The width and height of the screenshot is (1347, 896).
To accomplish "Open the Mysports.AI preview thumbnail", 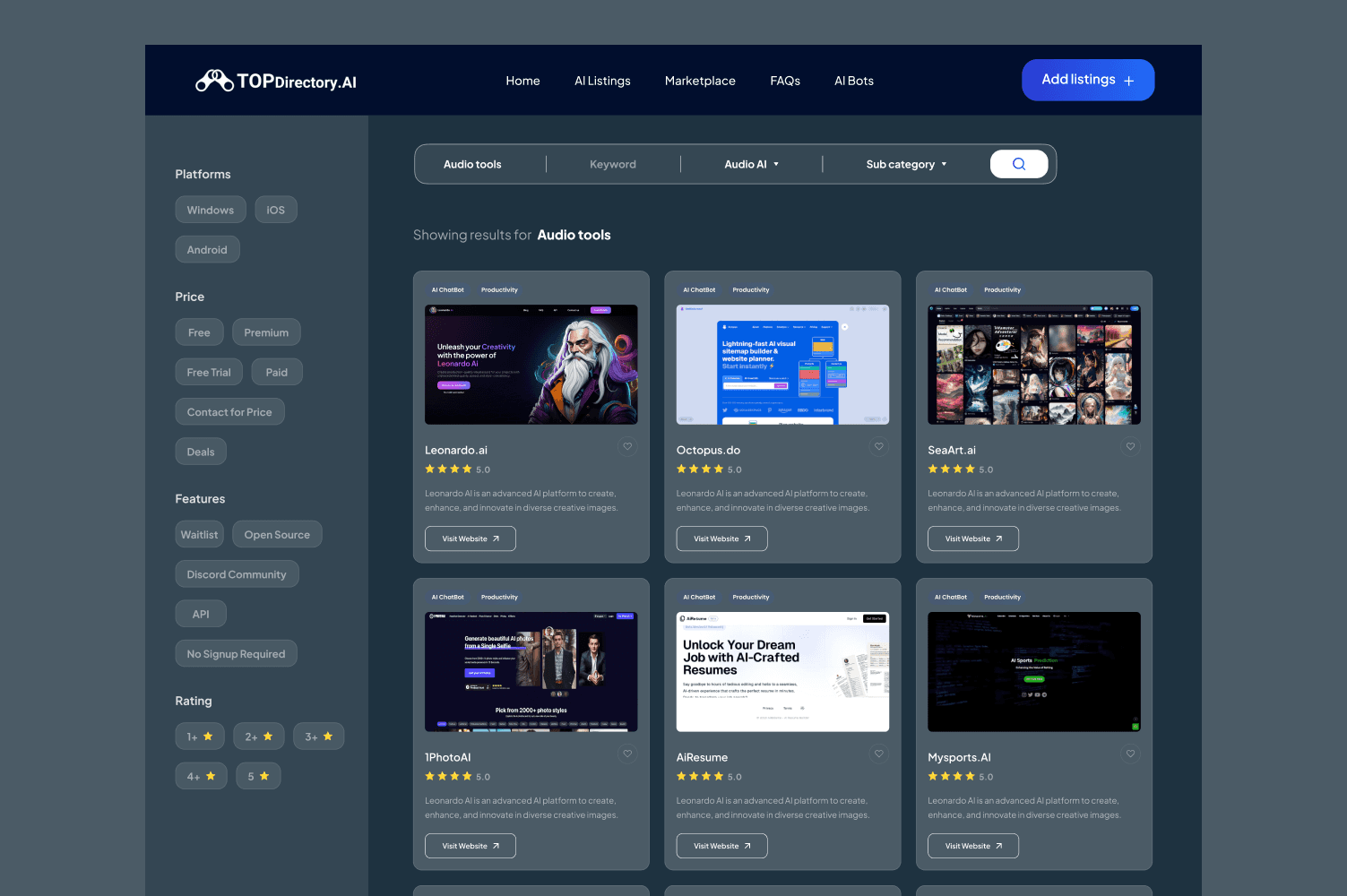I will pyautogui.click(x=1034, y=672).
